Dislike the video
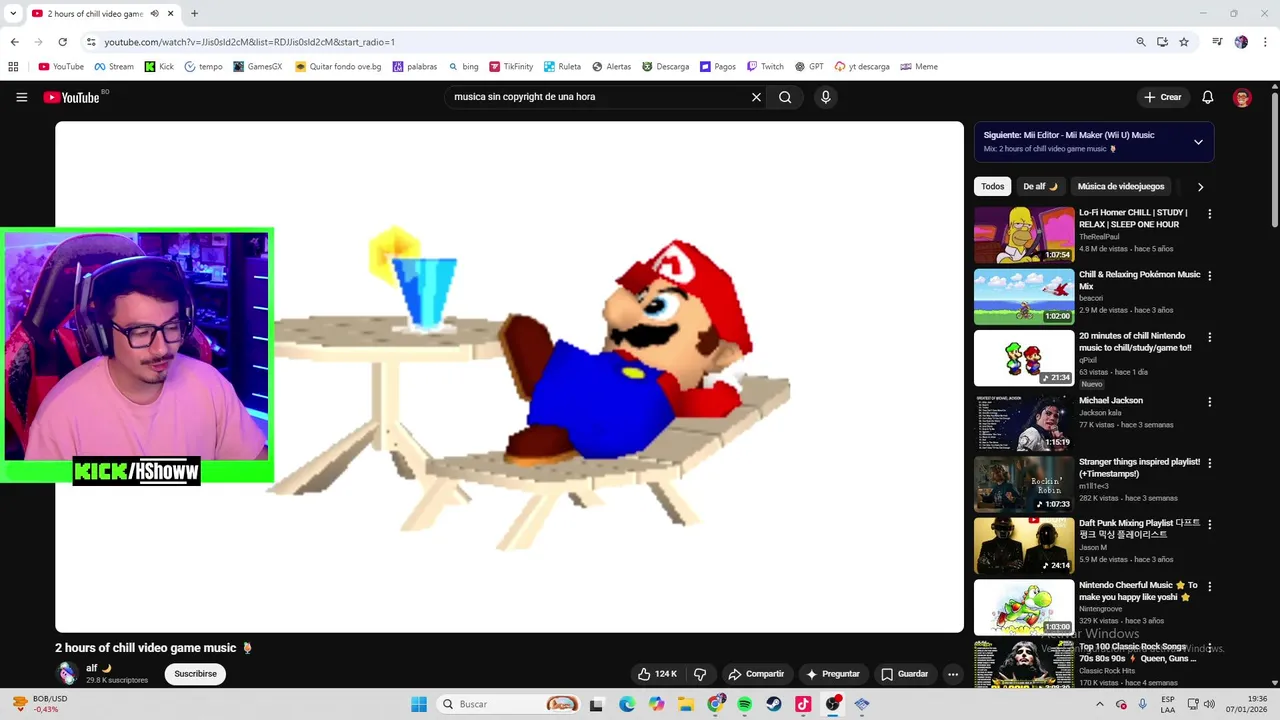This screenshot has height=720, width=1280. click(x=700, y=674)
